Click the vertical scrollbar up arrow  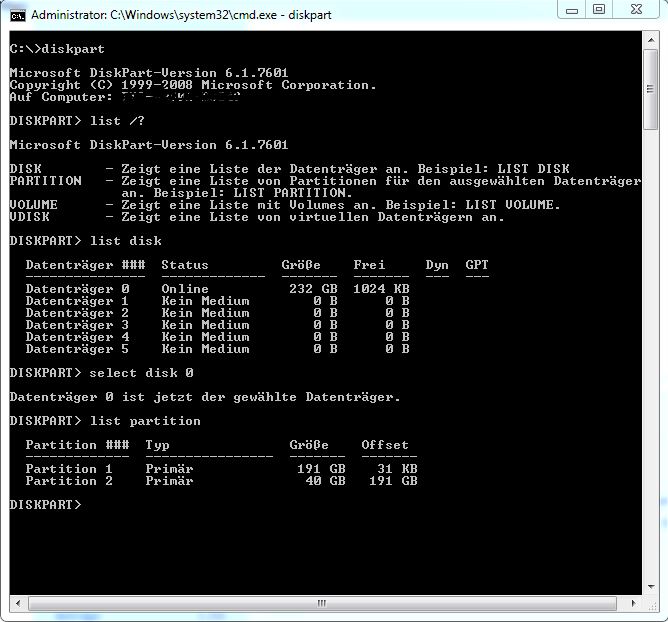[651, 39]
